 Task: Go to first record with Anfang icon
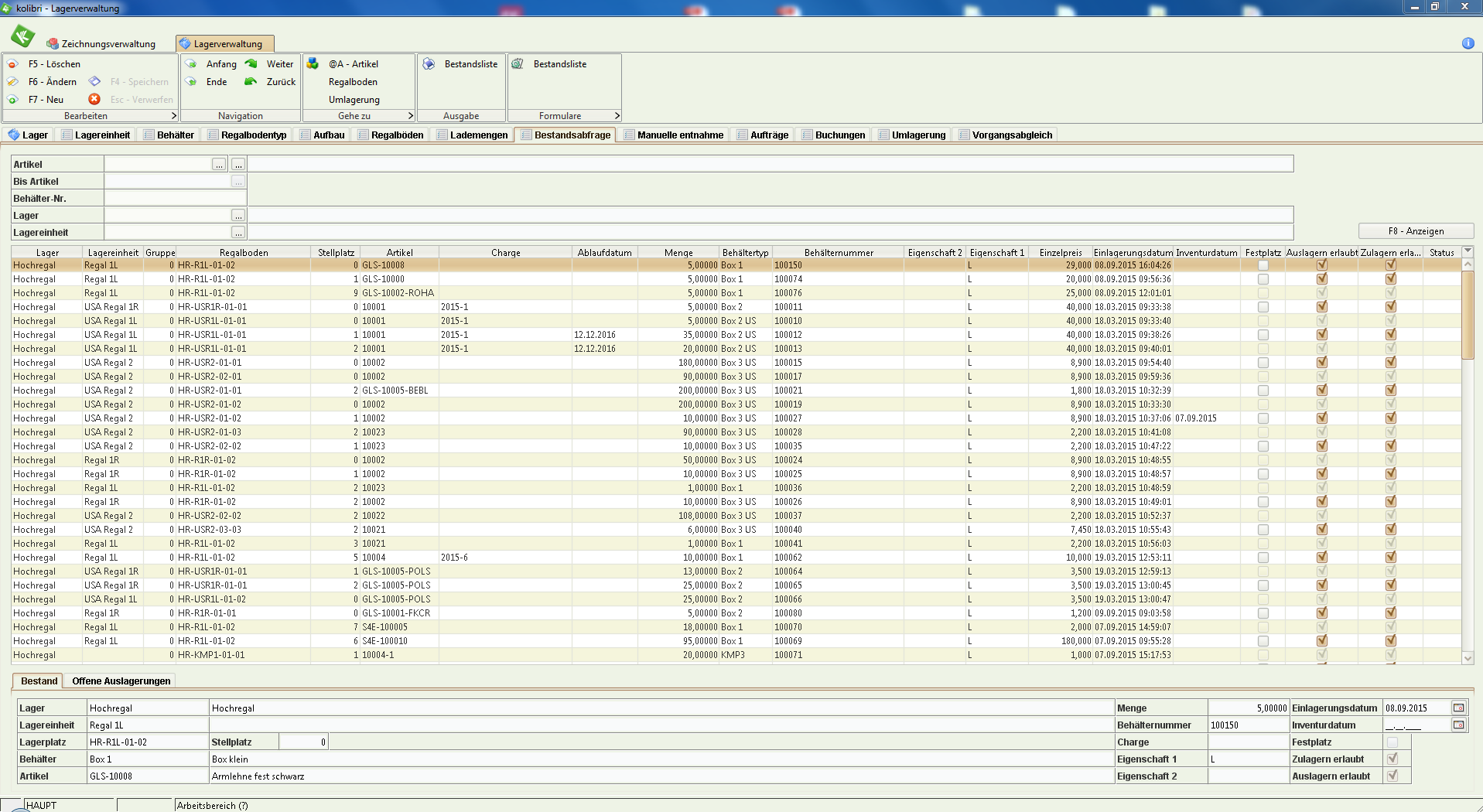point(191,64)
